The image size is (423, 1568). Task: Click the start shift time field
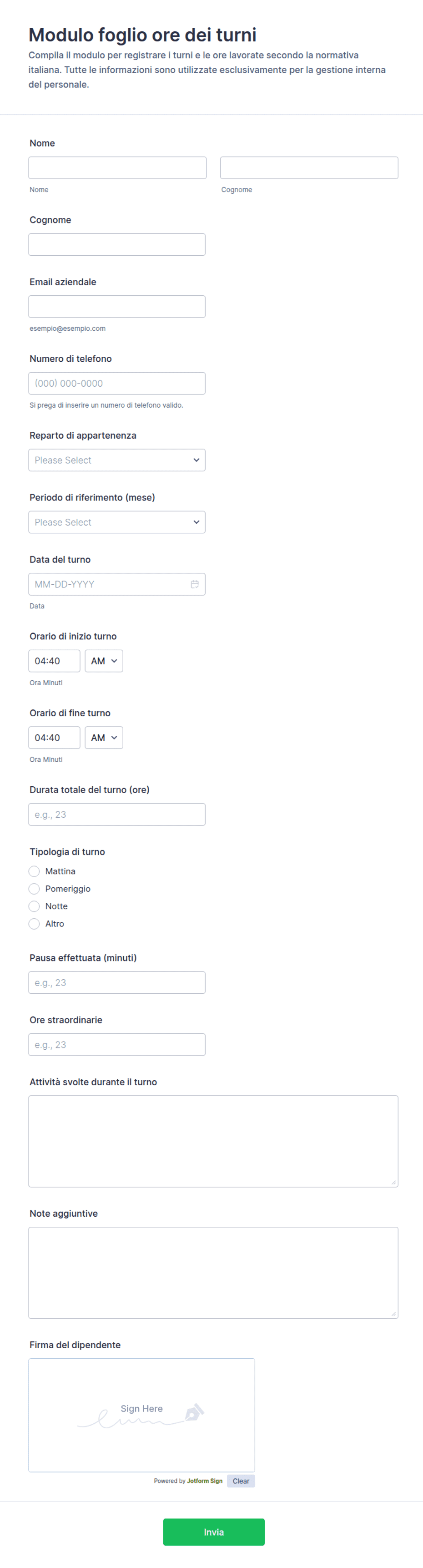coord(54,661)
